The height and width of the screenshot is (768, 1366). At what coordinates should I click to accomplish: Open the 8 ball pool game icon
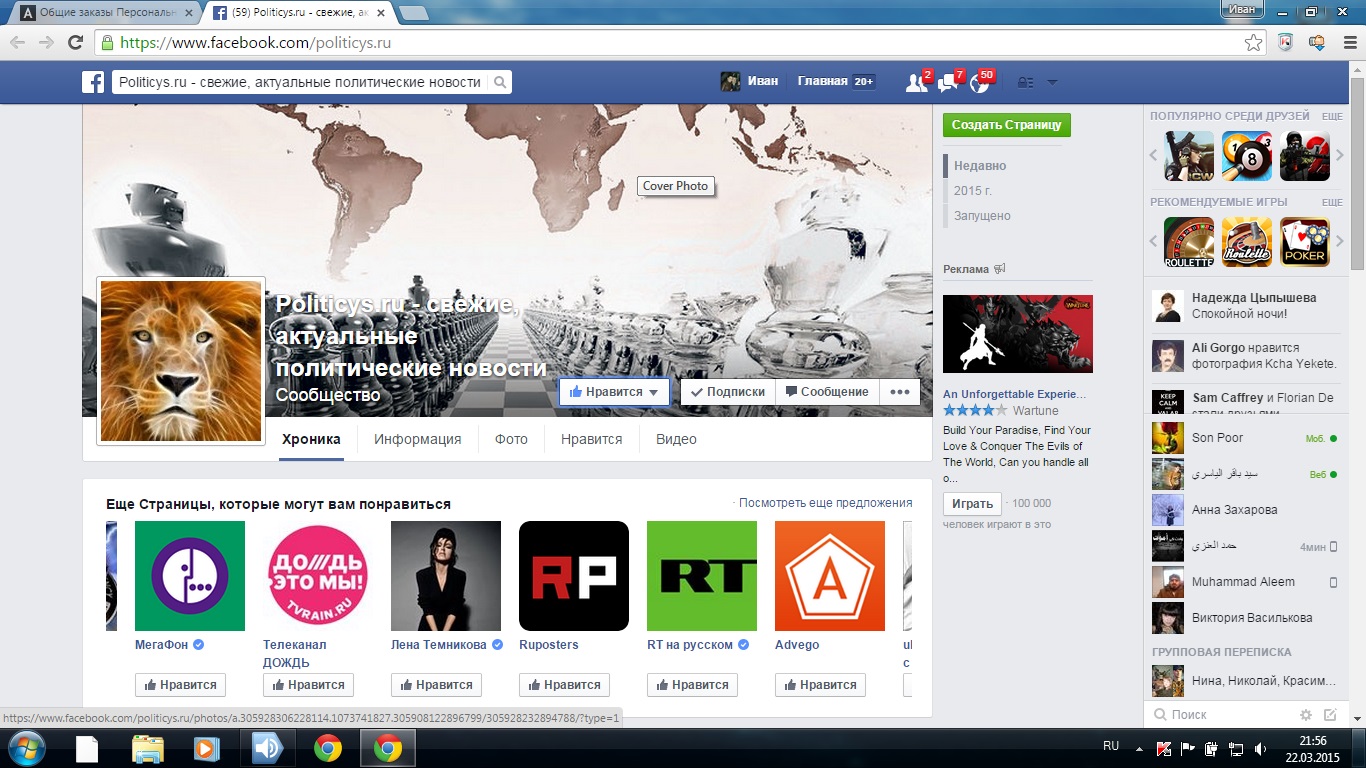click(1247, 156)
